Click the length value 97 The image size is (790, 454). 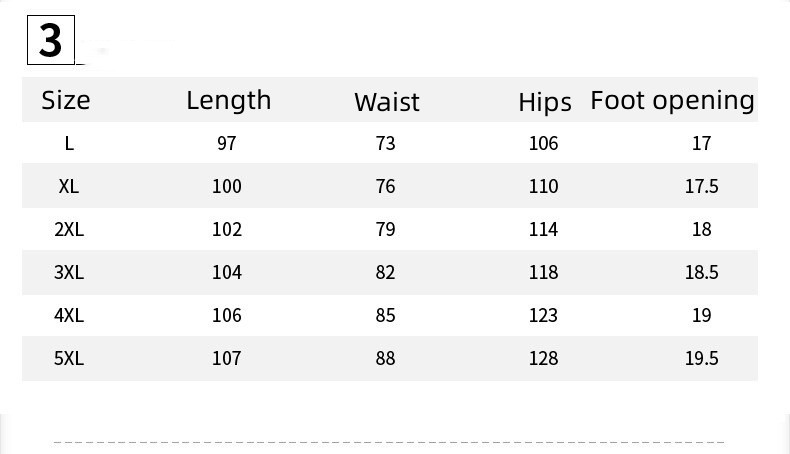(x=227, y=143)
